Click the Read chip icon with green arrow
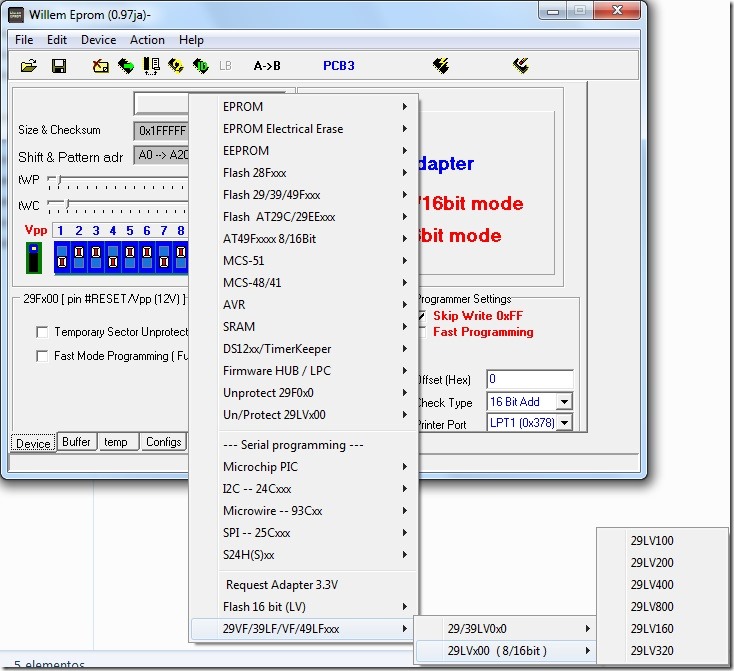The height and width of the screenshot is (671, 734). point(125,66)
